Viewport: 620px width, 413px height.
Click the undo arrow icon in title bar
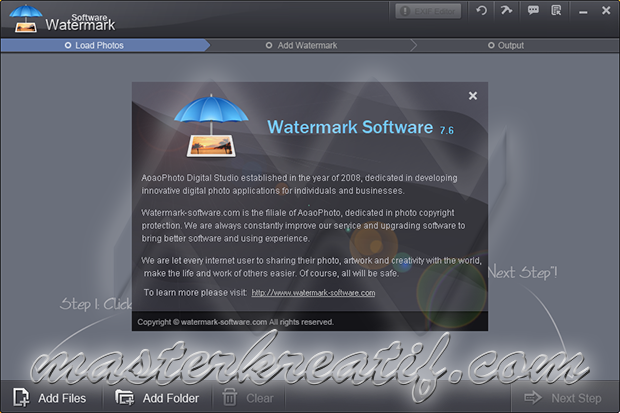(481, 10)
